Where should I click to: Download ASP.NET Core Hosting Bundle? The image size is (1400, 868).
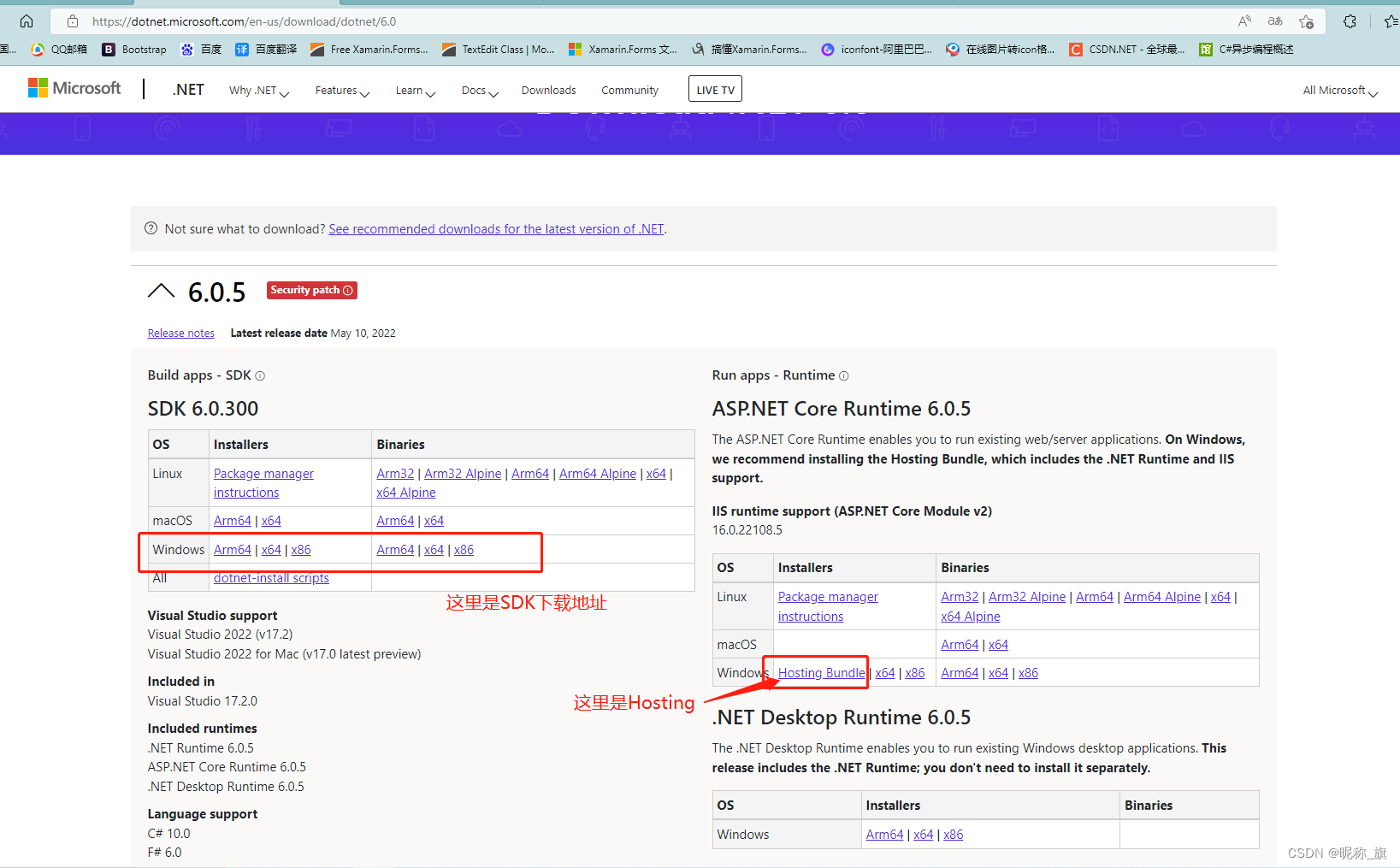click(x=821, y=673)
